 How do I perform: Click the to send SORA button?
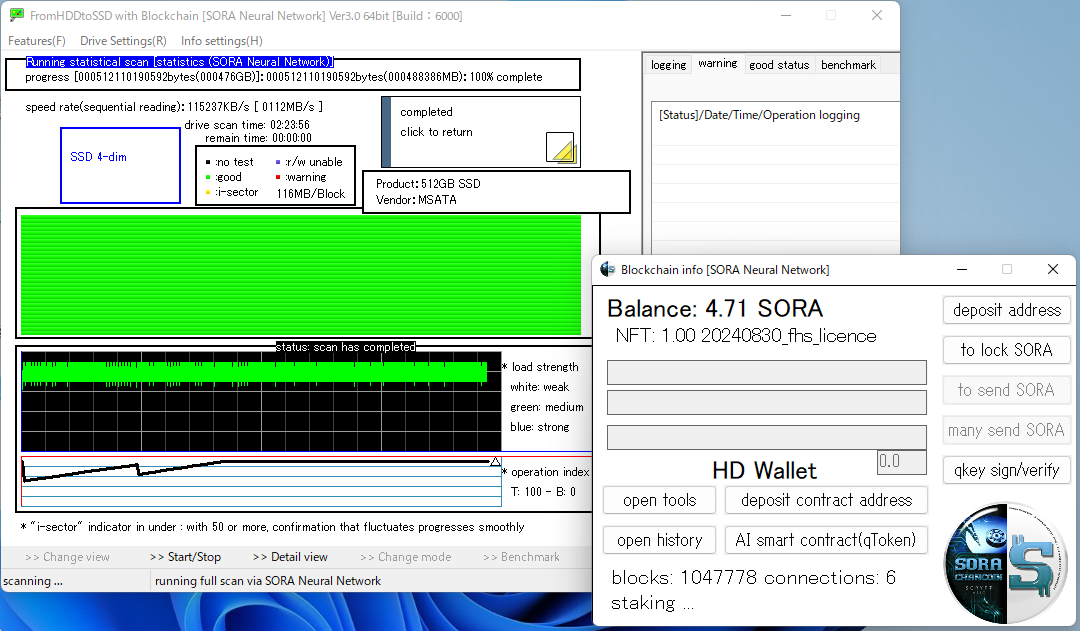(x=1006, y=390)
